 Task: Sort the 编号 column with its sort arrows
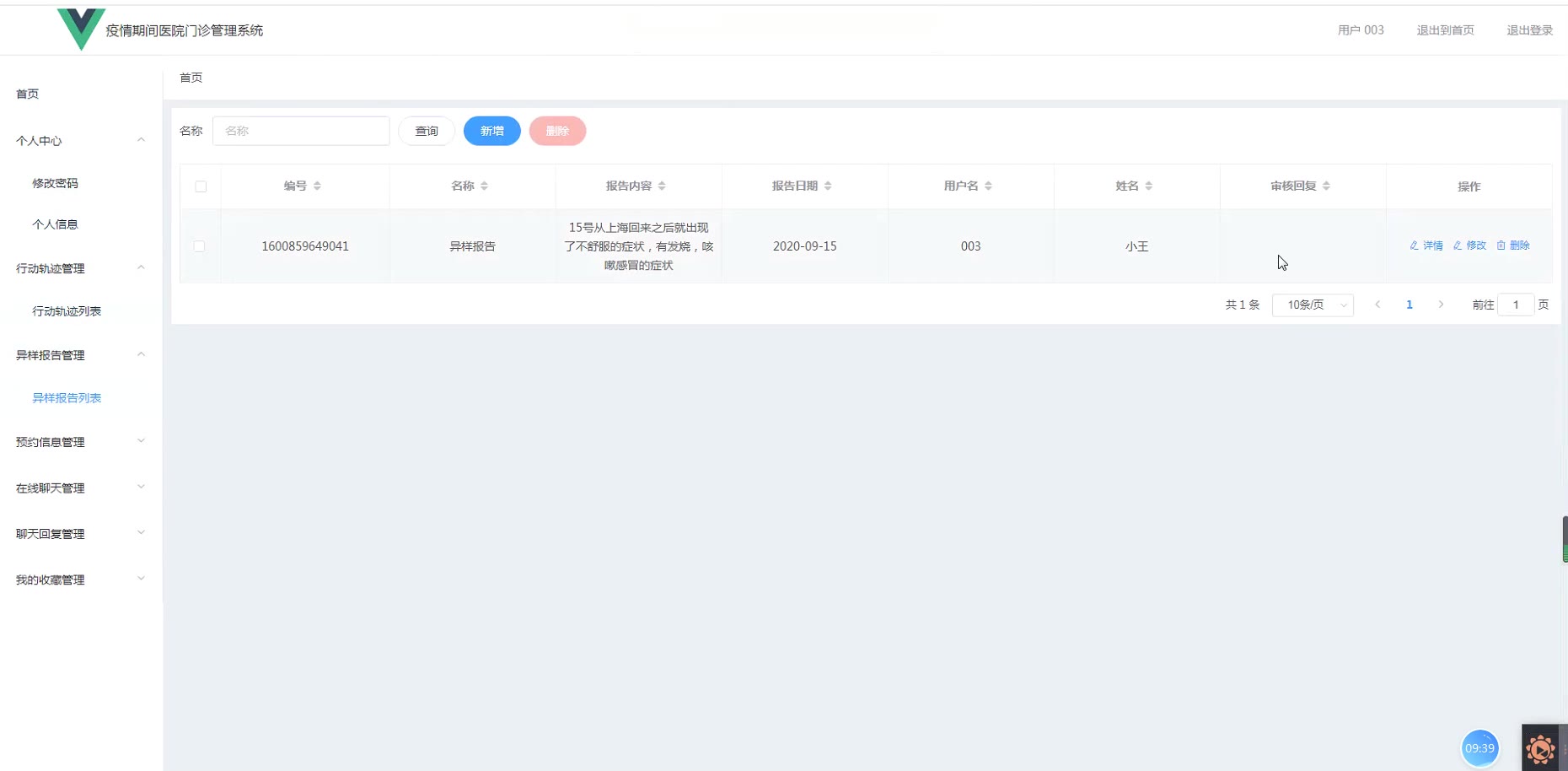click(x=317, y=186)
